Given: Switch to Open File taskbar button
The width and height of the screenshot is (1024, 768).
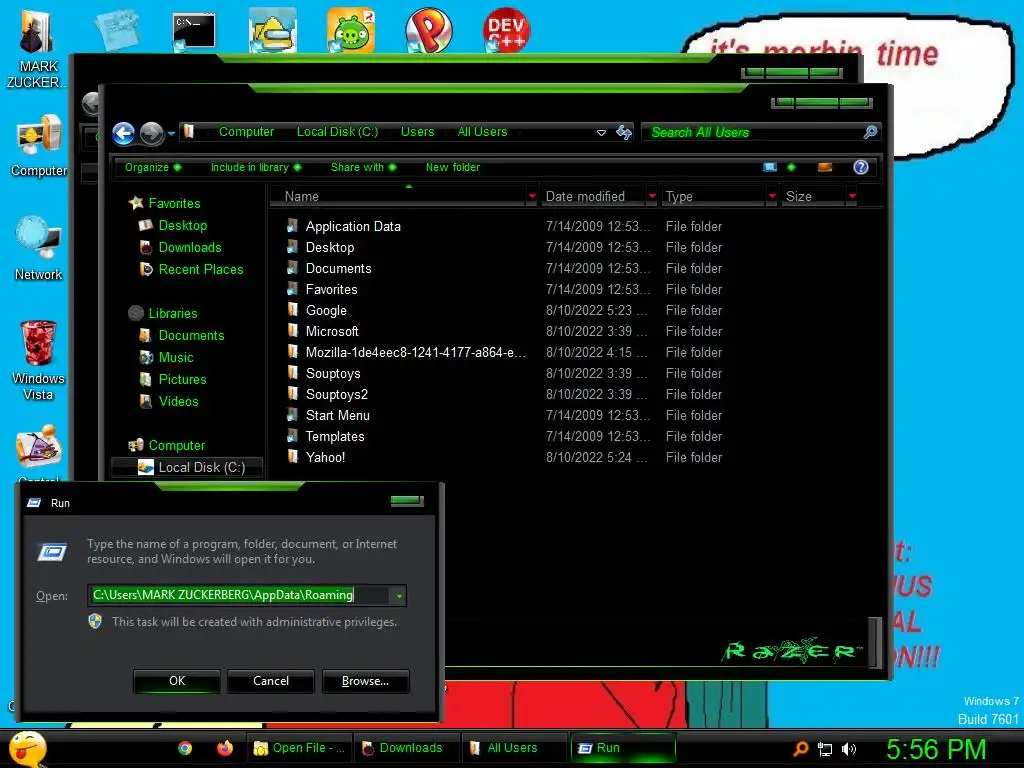Looking at the screenshot, I should [x=299, y=748].
